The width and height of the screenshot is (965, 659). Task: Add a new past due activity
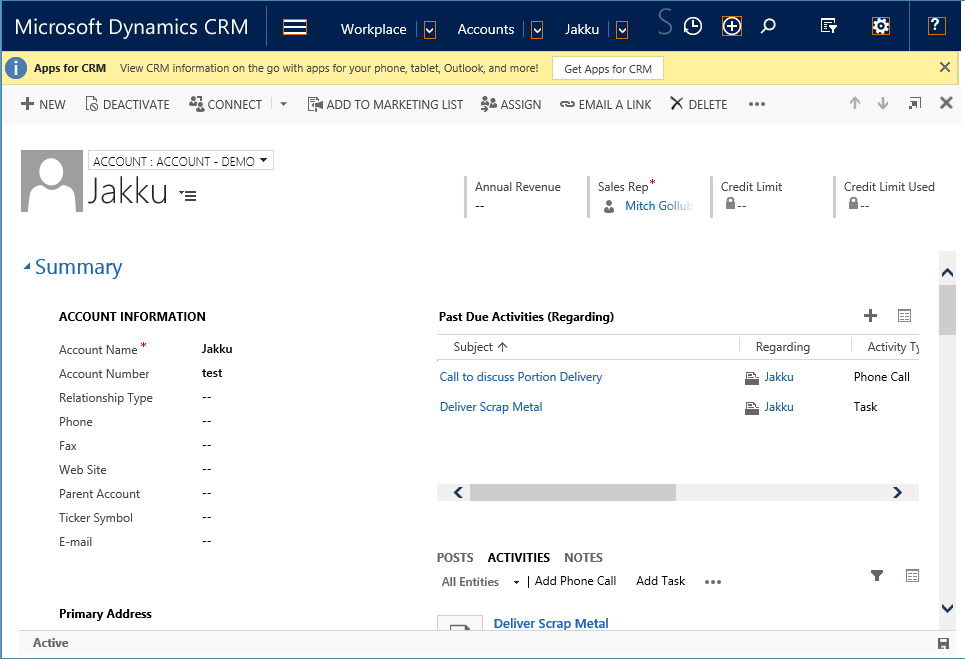(x=870, y=316)
